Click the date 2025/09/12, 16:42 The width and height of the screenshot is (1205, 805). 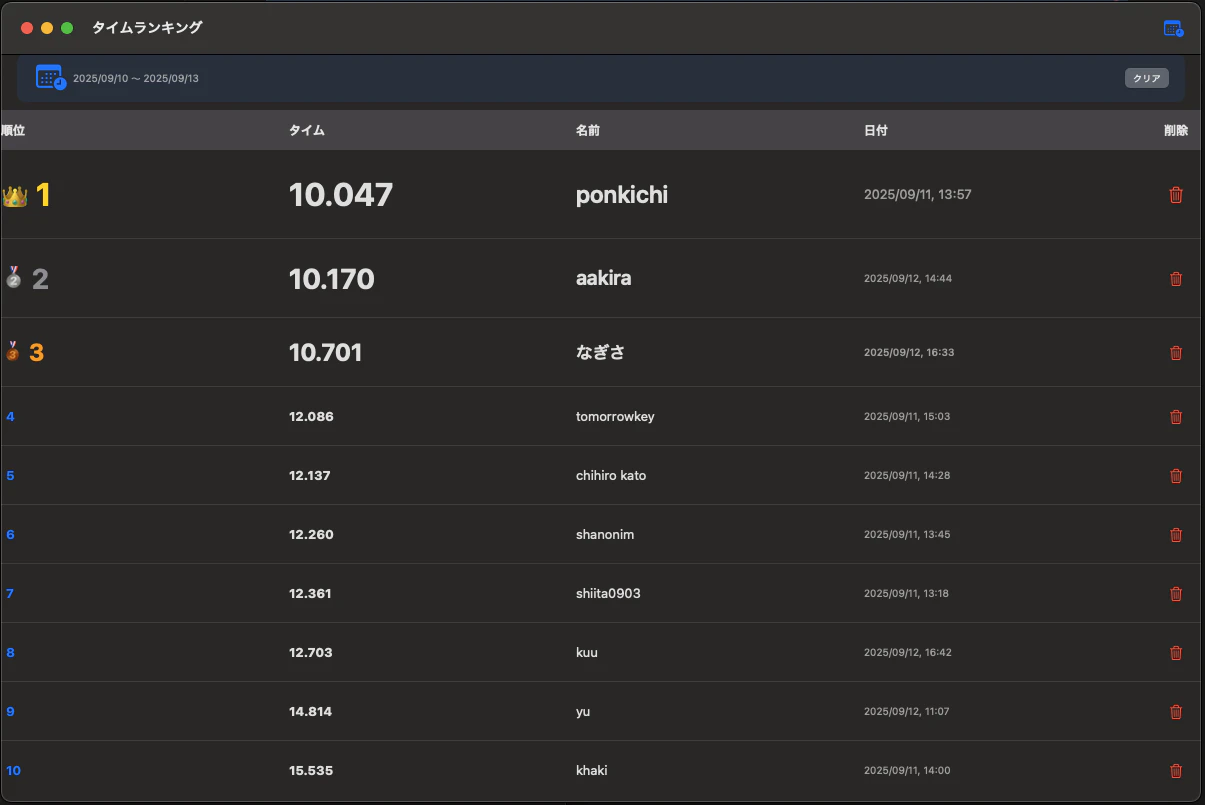pos(908,653)
